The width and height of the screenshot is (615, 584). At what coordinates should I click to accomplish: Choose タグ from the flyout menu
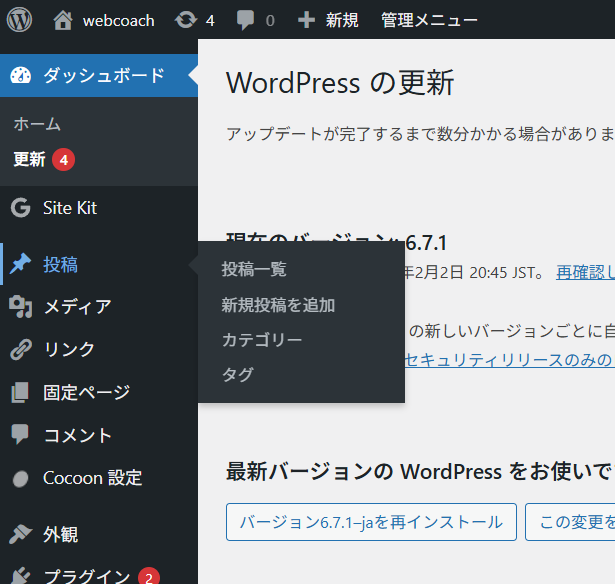point(238,375)
